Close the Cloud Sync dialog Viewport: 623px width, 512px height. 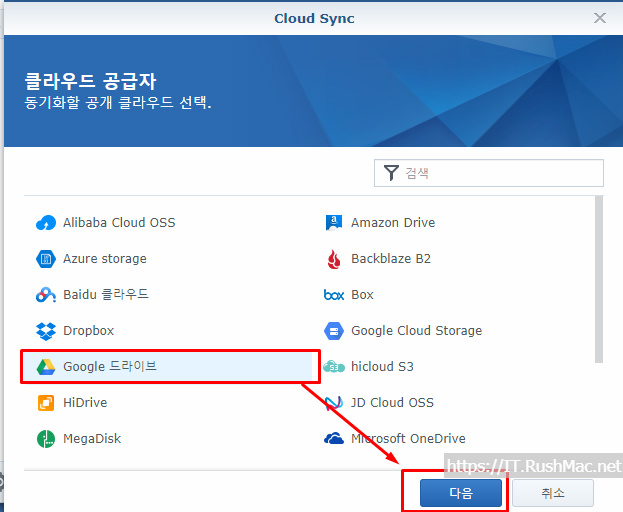coord(600,18)
